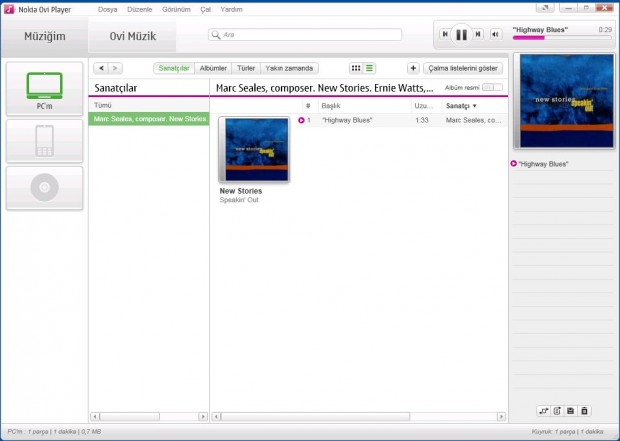Go to Ovi Müzik store
This screenshot has height=441, width=620.
point(132,36)
